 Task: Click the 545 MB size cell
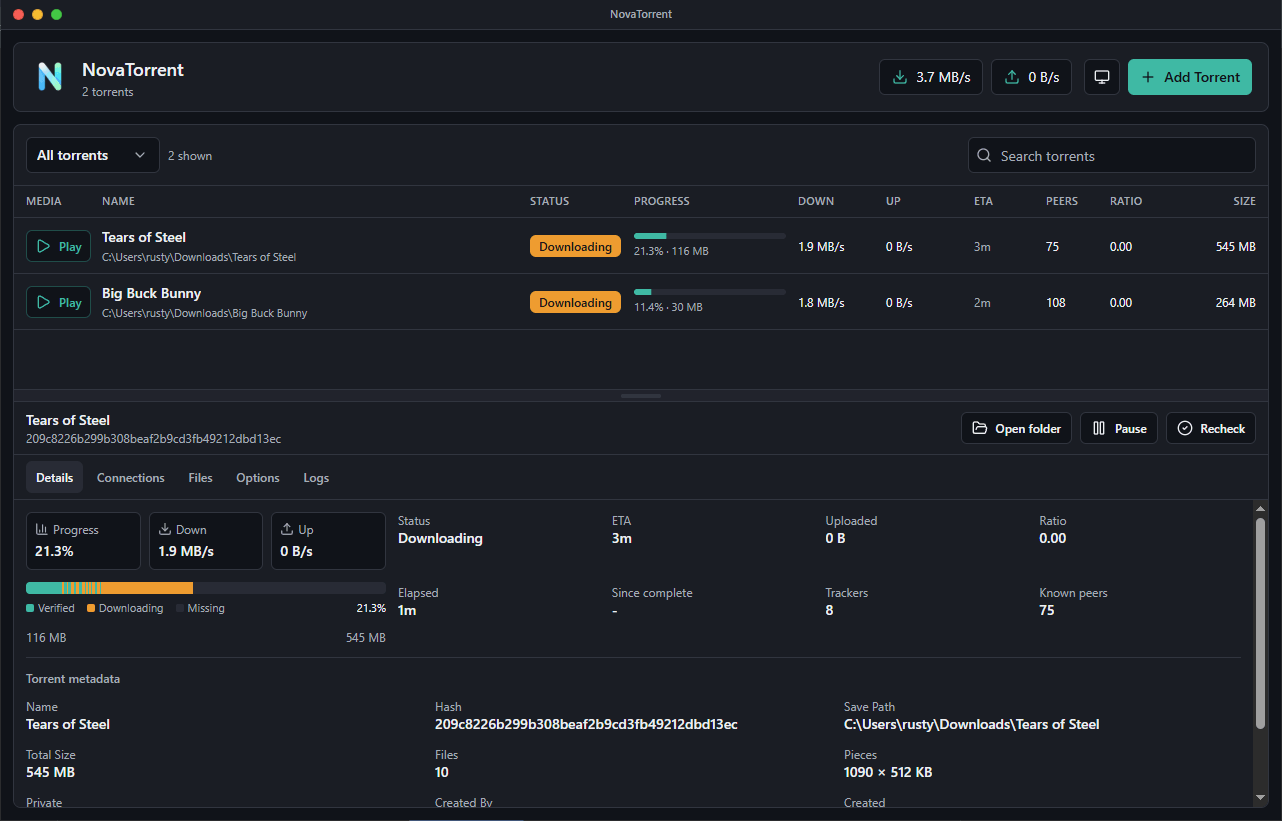coord(1236,246)
